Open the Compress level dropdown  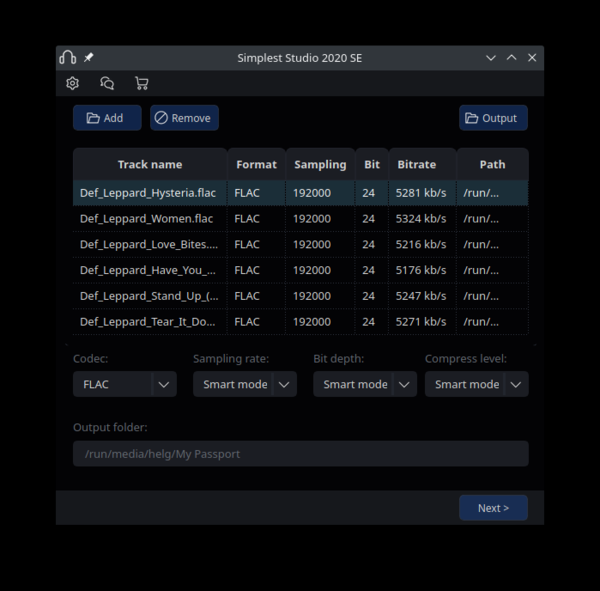point(516,384)
